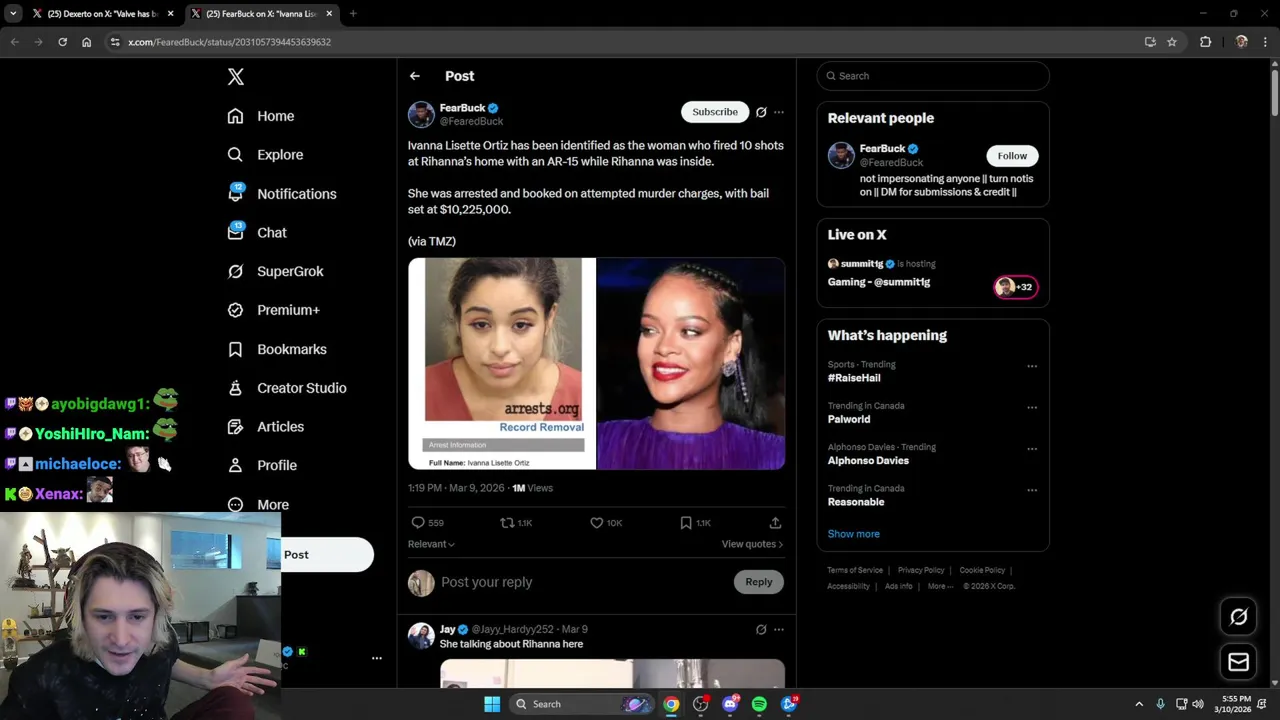This screenshot has width=1280, height=720.
Task: Open more options for Palworld trend
Action: (1032, 408)
